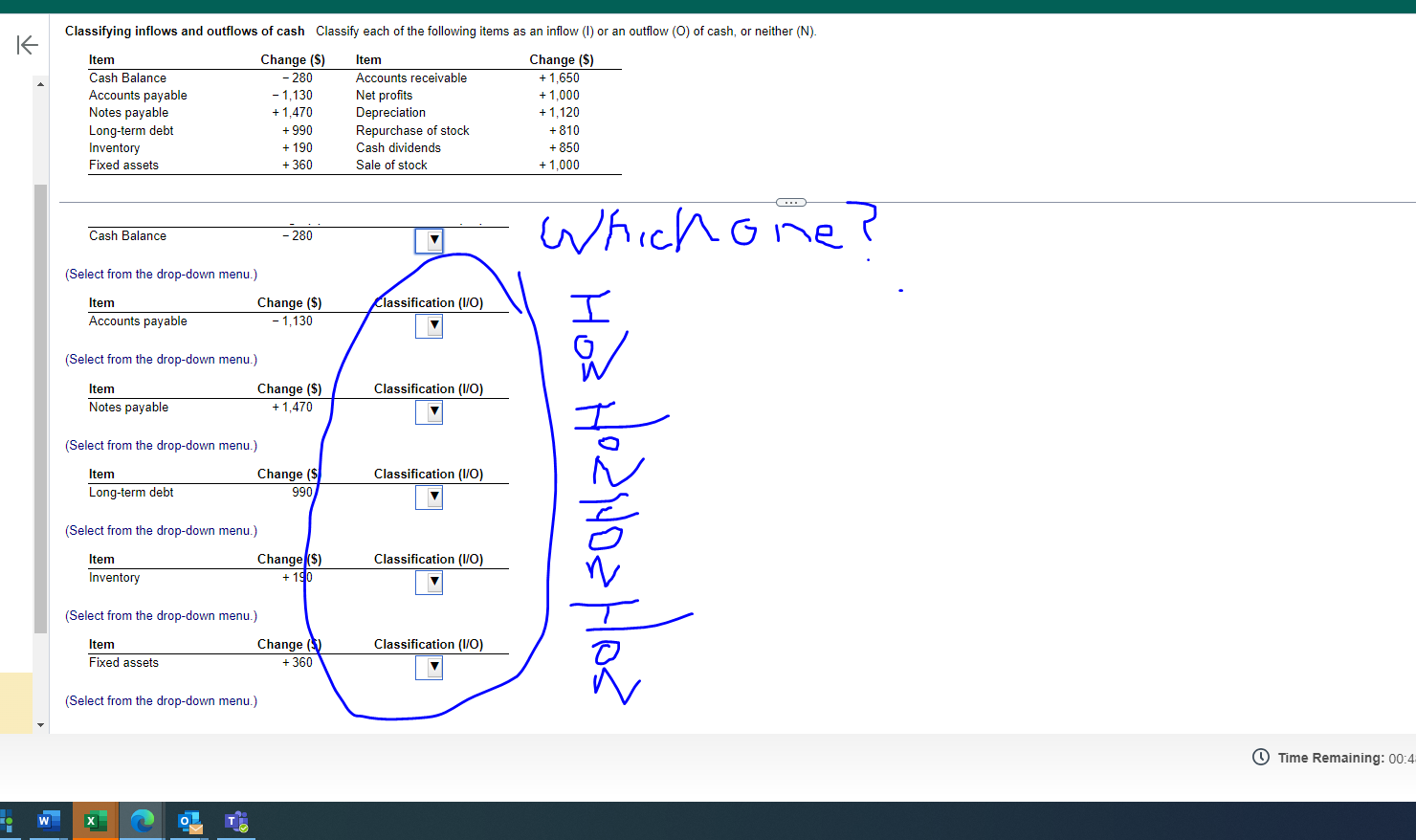Viewport: 1416px width, 840px height.
Task: Click the scrollbar up arrow on the left
Action: pyautogui.click(x=40, y=83)
